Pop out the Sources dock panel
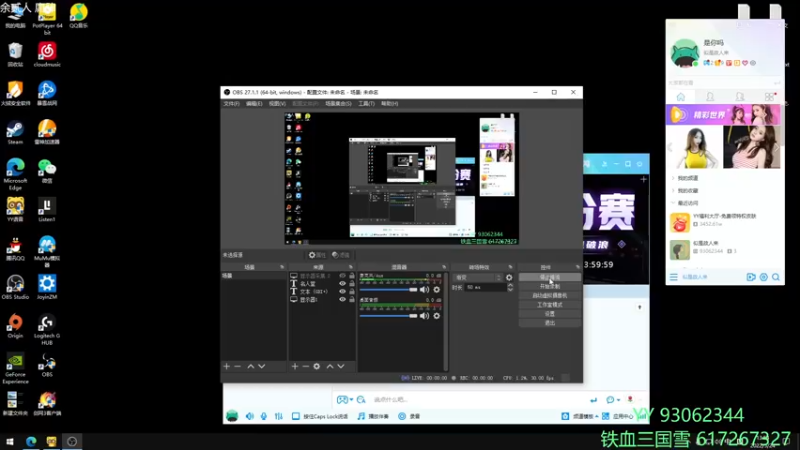 [x=351, y=267]
